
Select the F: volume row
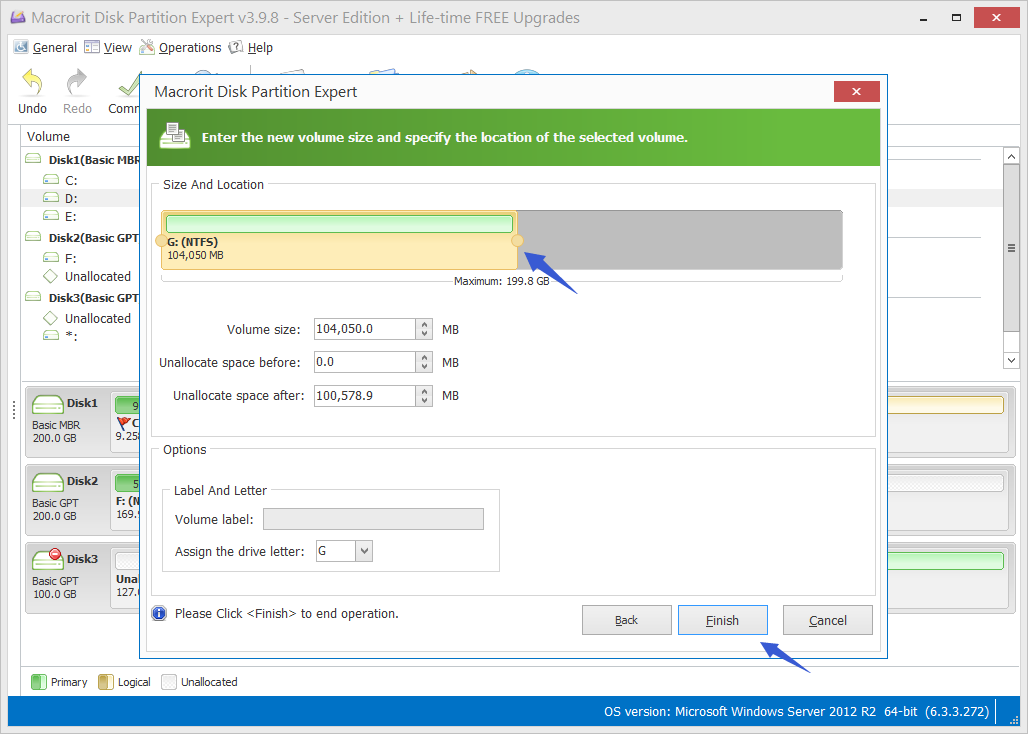pos(71,258)
